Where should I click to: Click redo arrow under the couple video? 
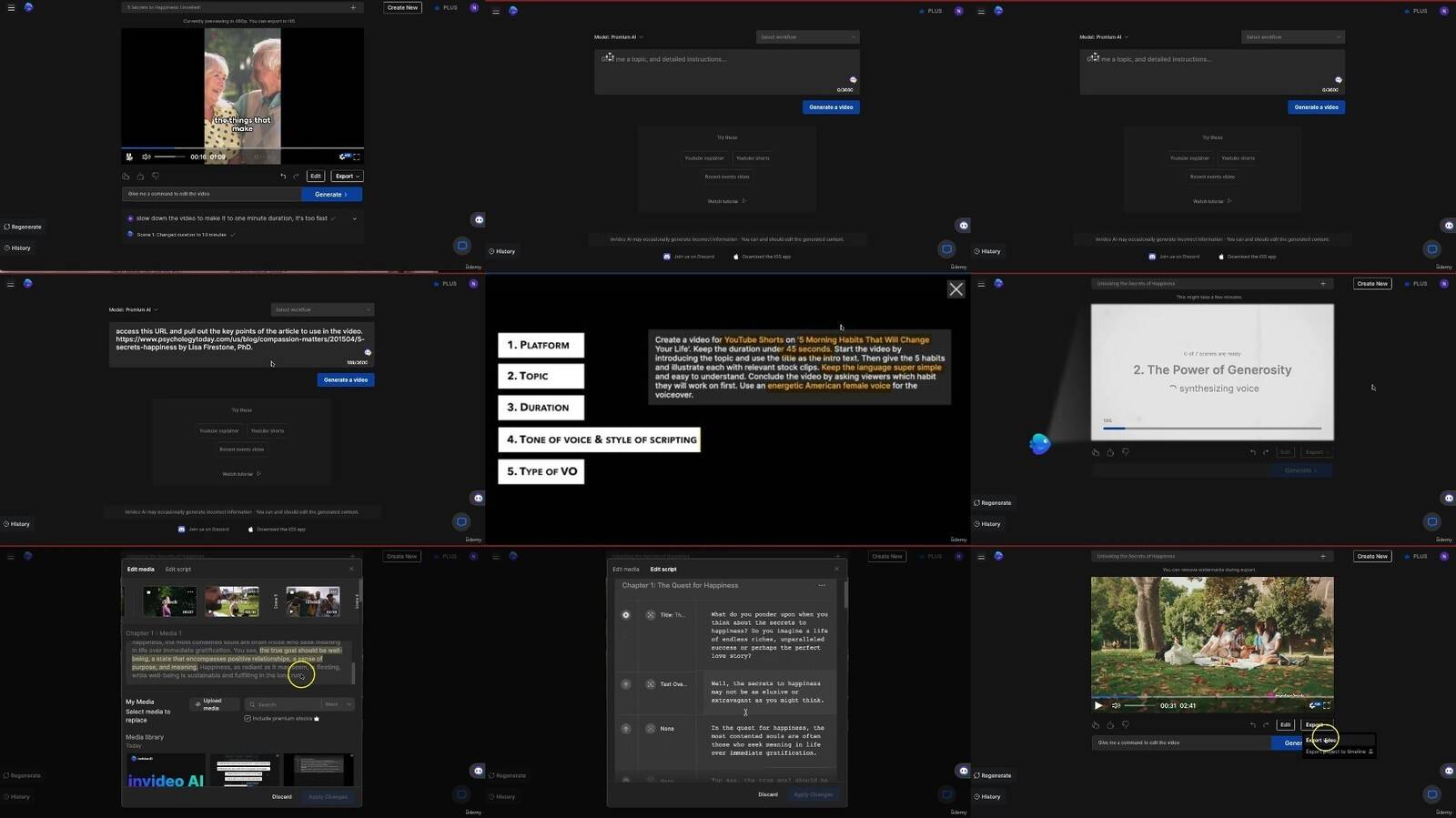tap(296, 176)
